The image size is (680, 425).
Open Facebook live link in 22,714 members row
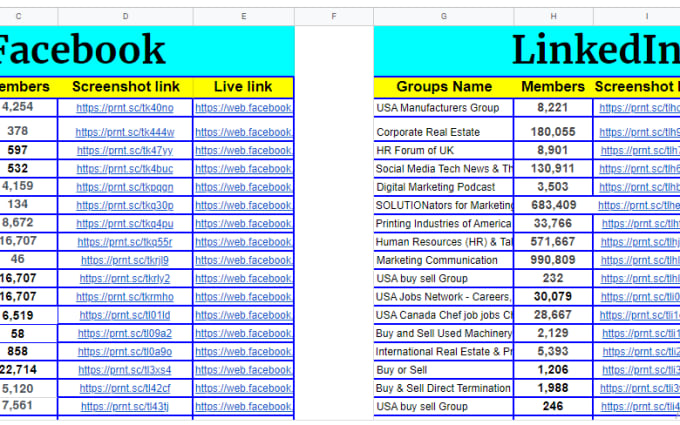click(244, 370)
